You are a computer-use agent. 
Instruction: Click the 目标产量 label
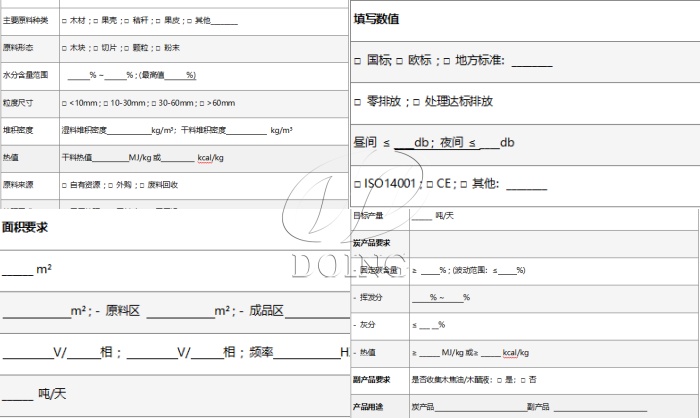(368, 216)
